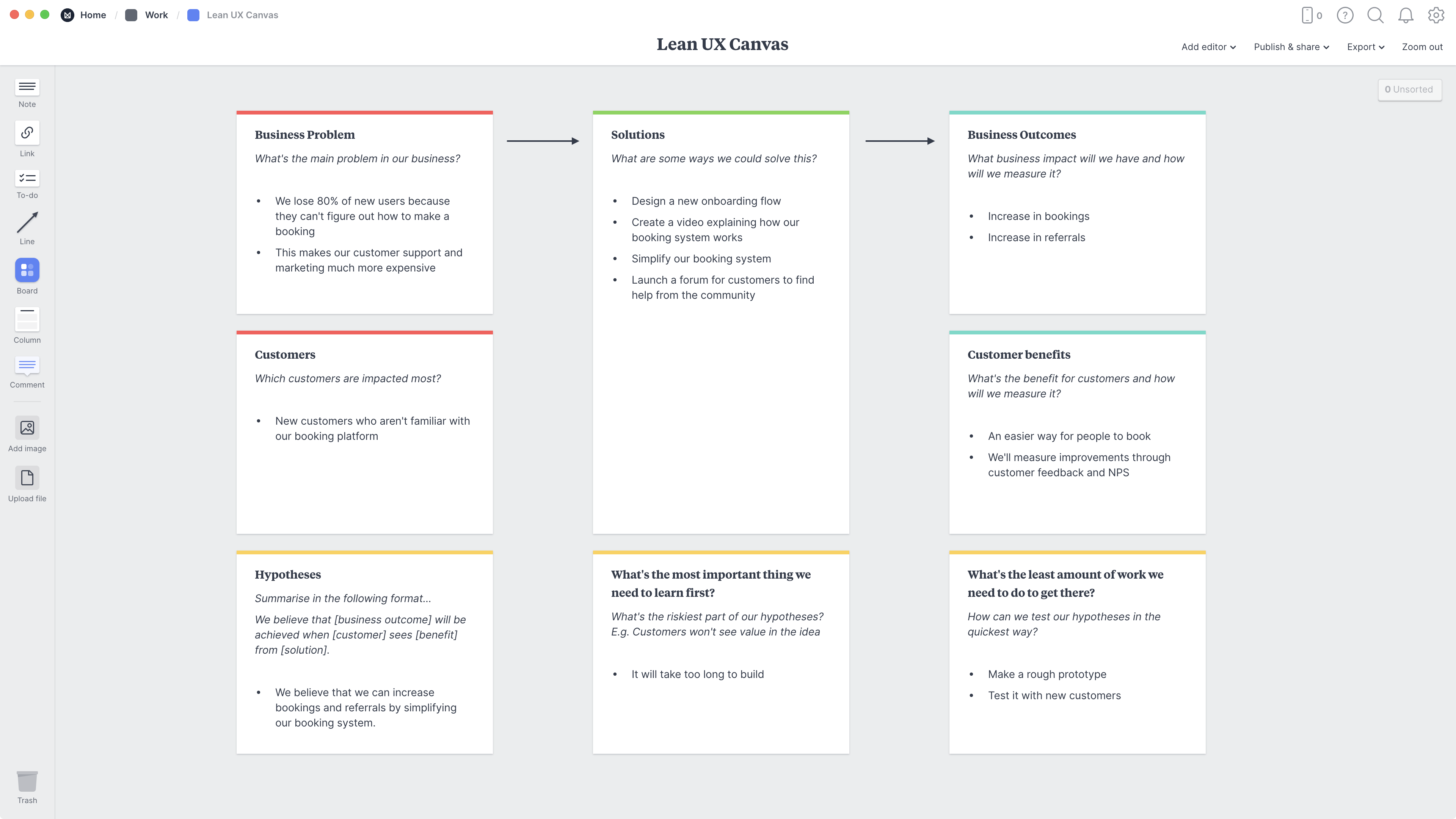Select the Add image tool

click(x=27, y=434)
